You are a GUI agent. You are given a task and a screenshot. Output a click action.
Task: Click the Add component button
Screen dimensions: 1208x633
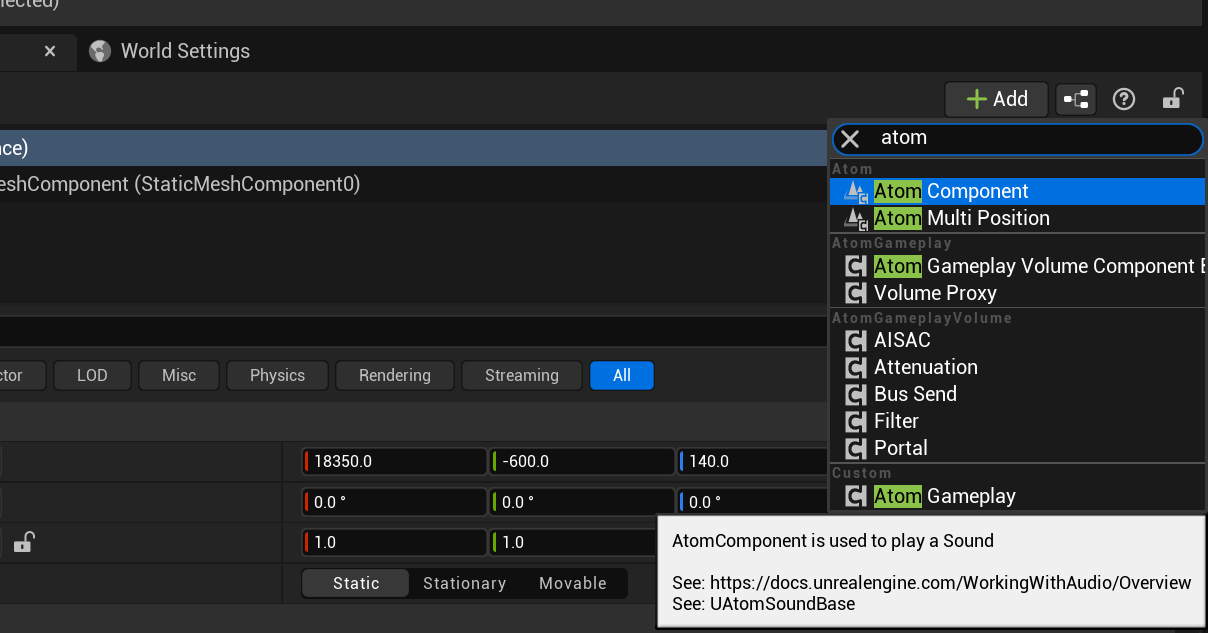tap(996, 99)
